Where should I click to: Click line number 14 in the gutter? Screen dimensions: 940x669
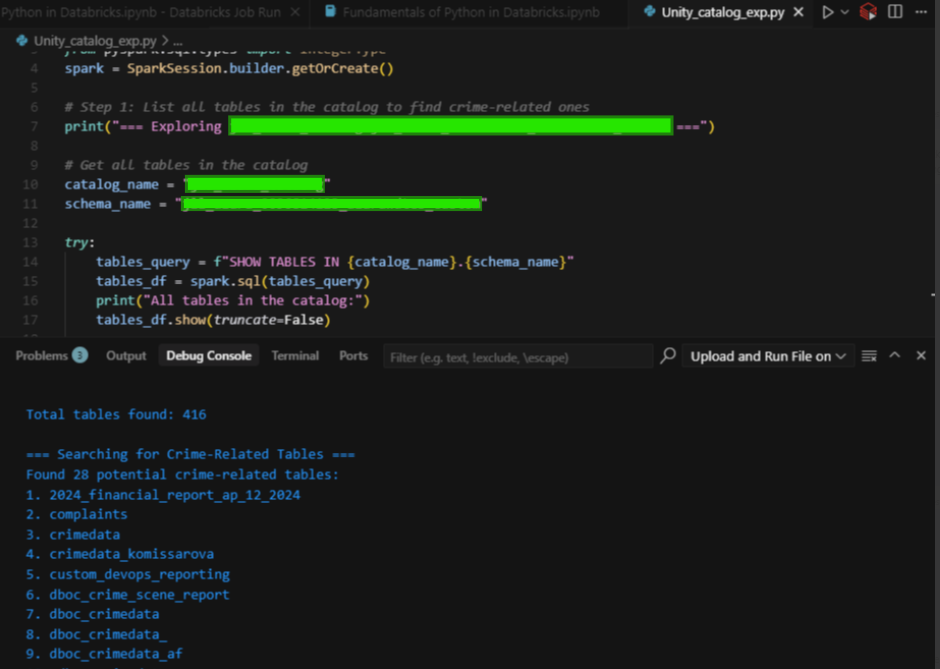[31, 262]
